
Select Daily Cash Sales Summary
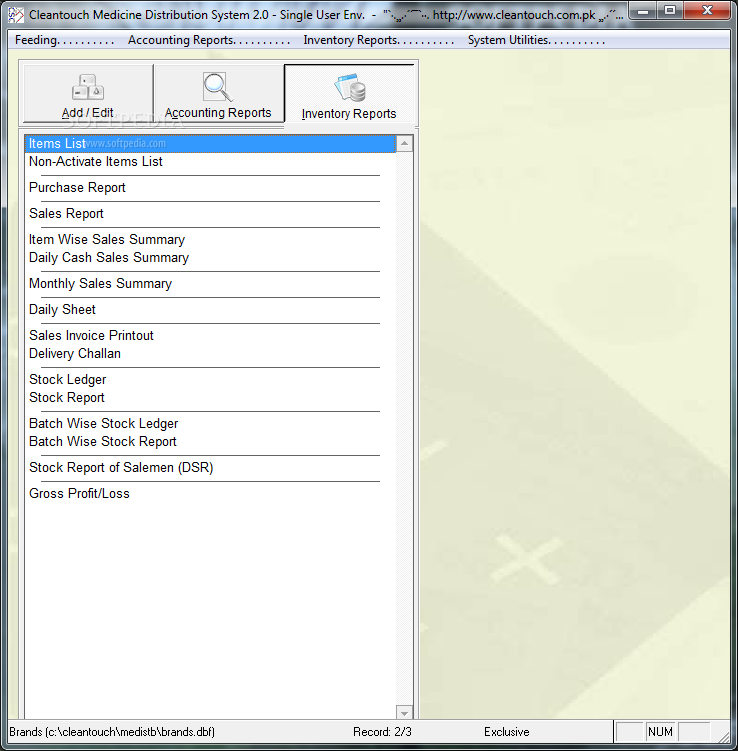(109, 258)
